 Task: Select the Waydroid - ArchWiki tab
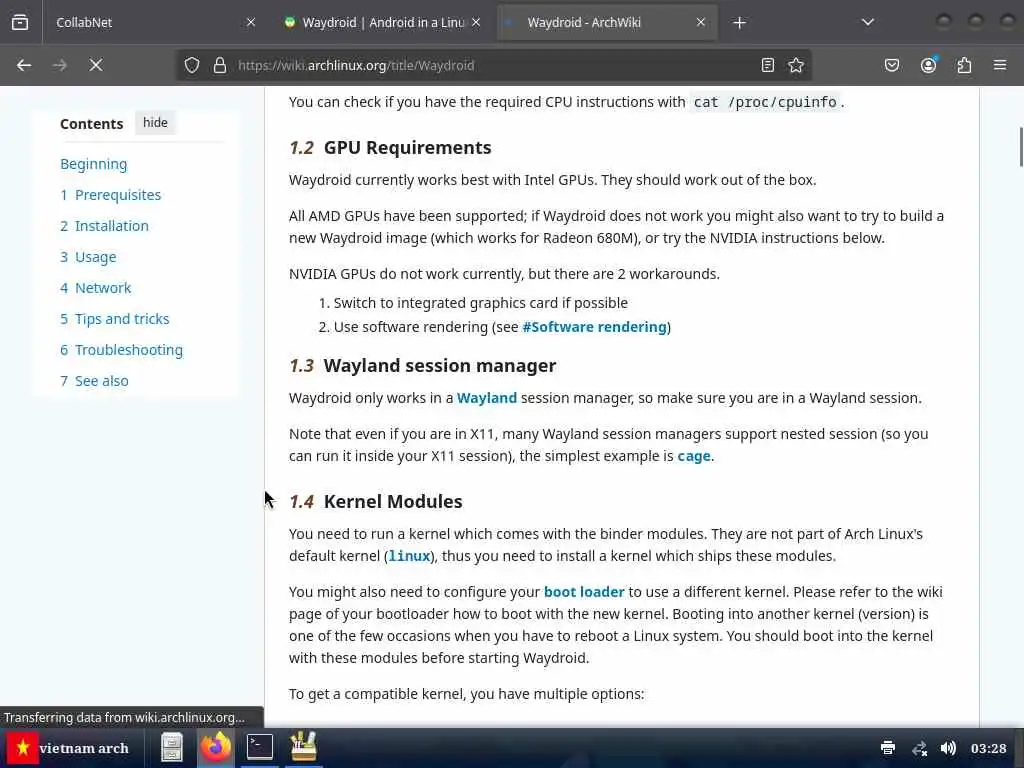point(607,22)
